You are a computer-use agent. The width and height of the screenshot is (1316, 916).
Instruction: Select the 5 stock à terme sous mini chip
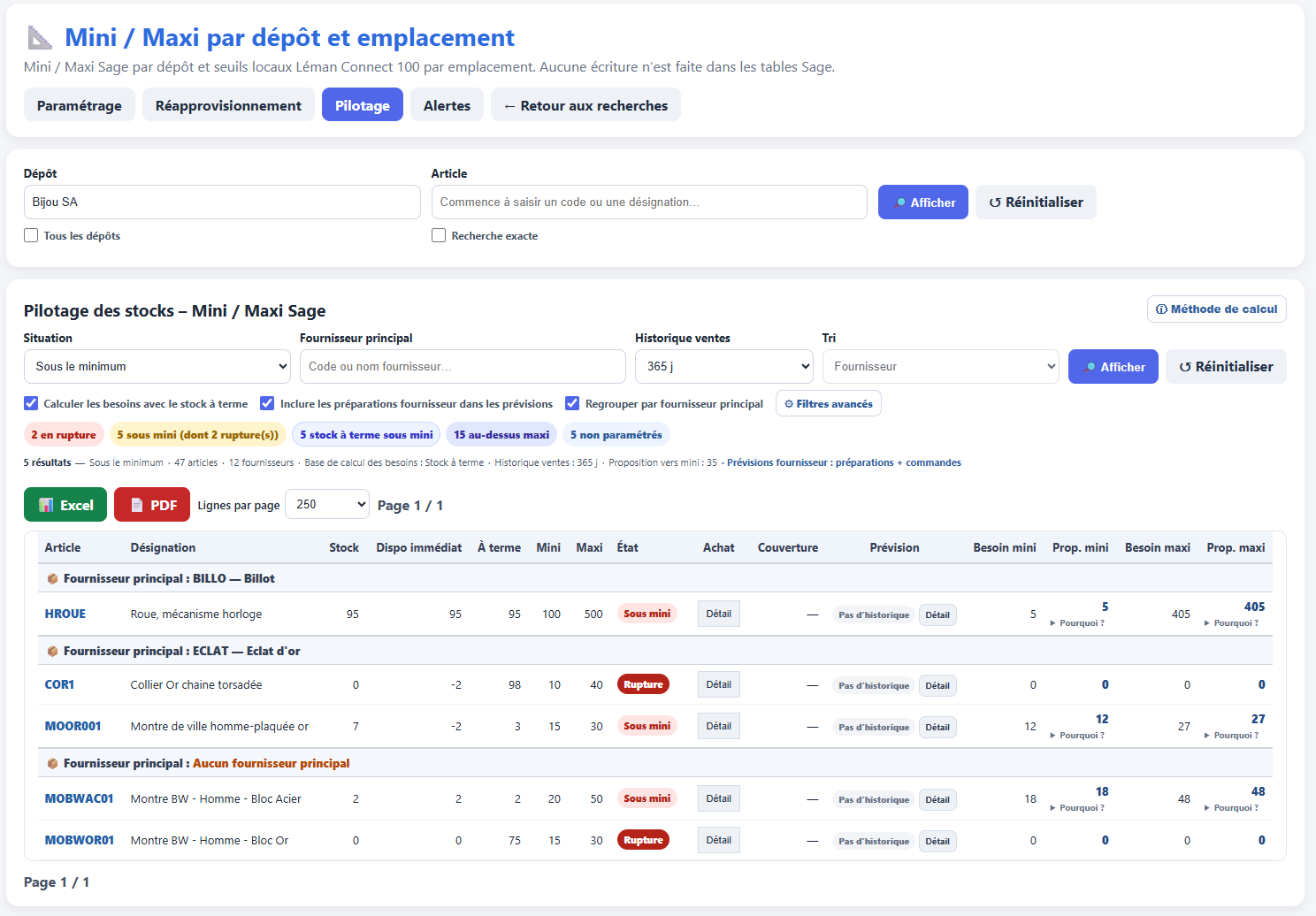click(x=366, y=435)
